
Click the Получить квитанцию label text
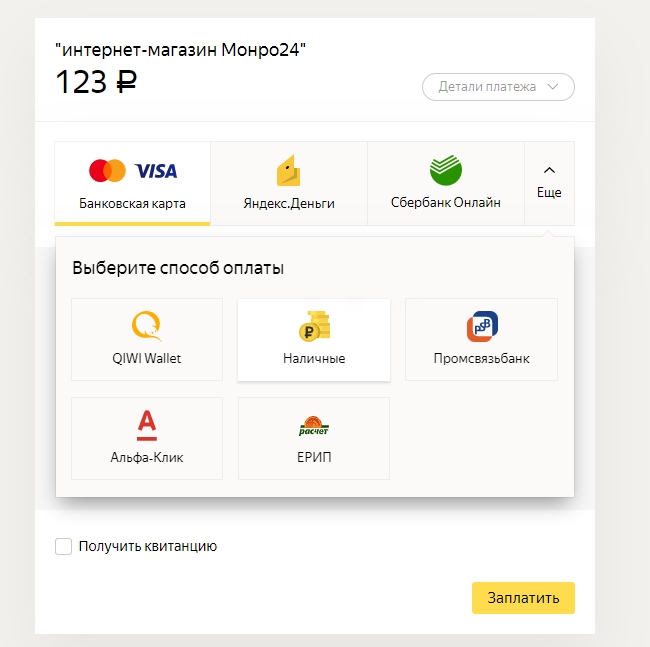pyautogui.click(x=148, y=546)
